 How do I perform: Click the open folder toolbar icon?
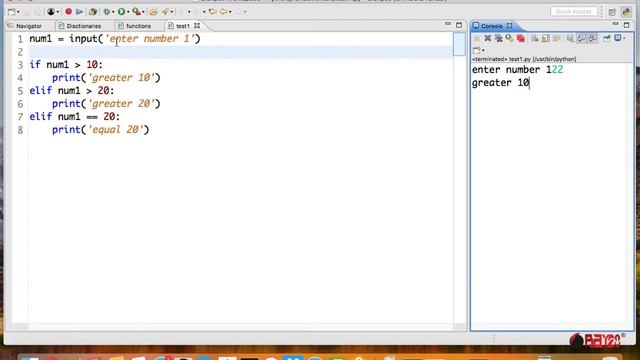coord(153,12)
